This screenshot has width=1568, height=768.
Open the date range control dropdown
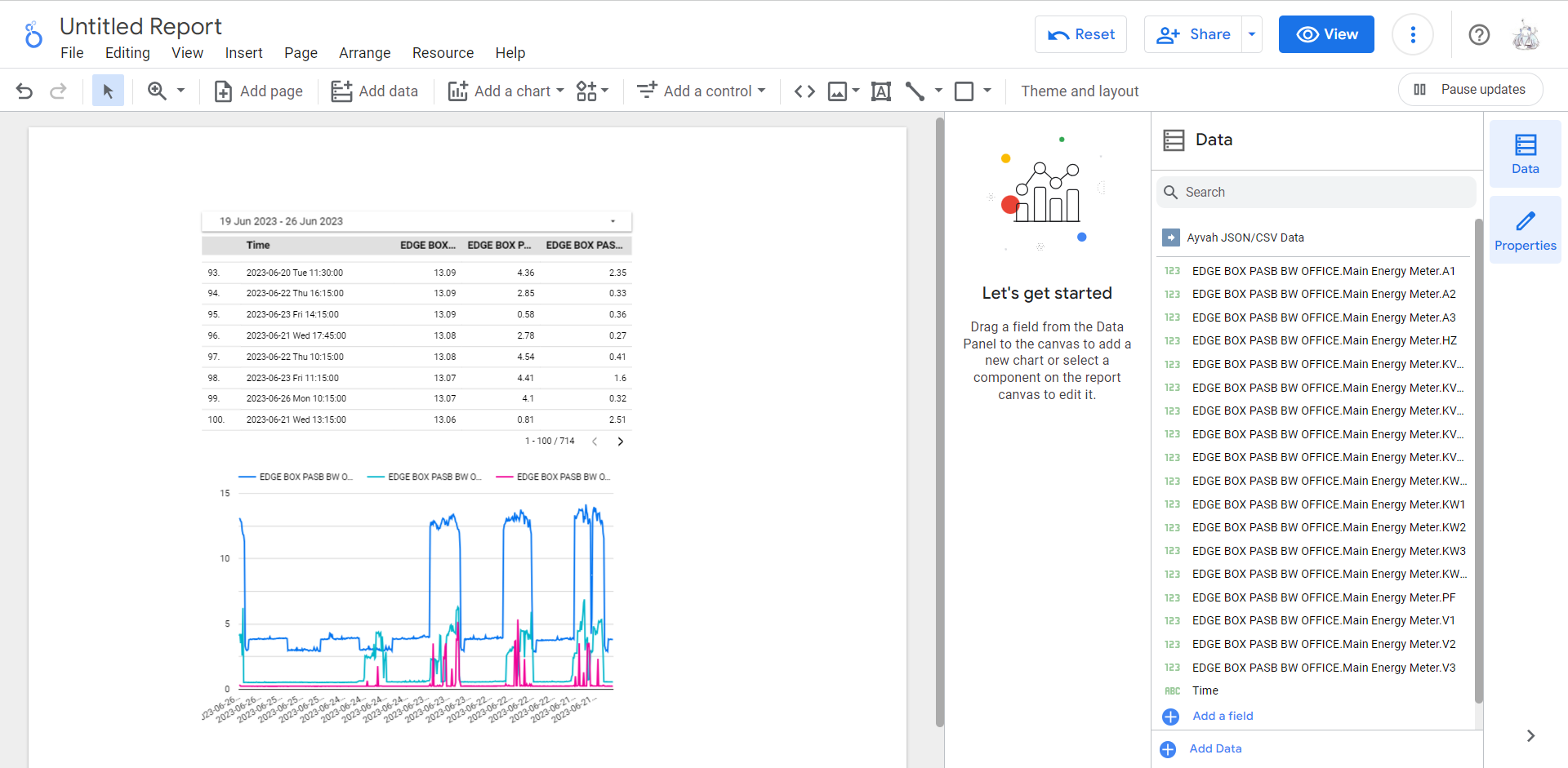pyautogui.click(x=416, y=221)
